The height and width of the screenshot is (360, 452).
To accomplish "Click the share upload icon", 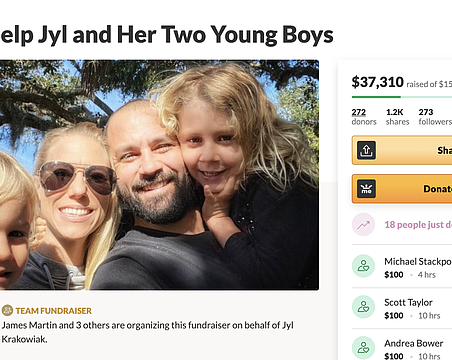I will click(367, 150).
